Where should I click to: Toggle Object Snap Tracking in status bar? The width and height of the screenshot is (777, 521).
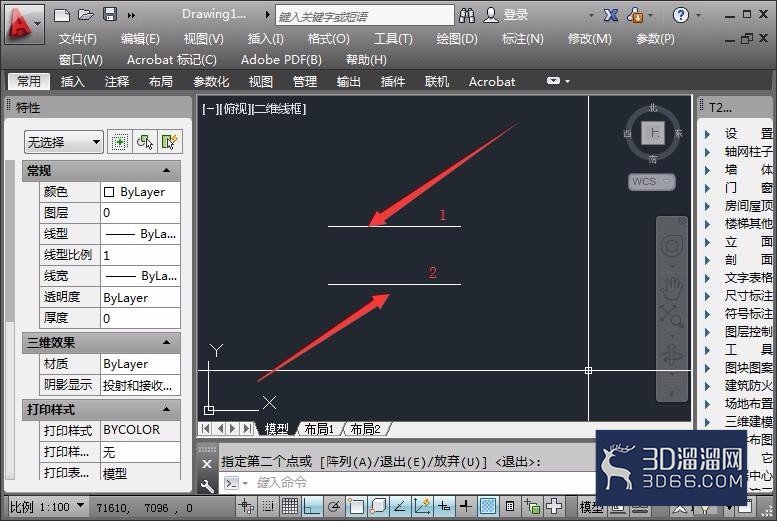tap(400, 506)
